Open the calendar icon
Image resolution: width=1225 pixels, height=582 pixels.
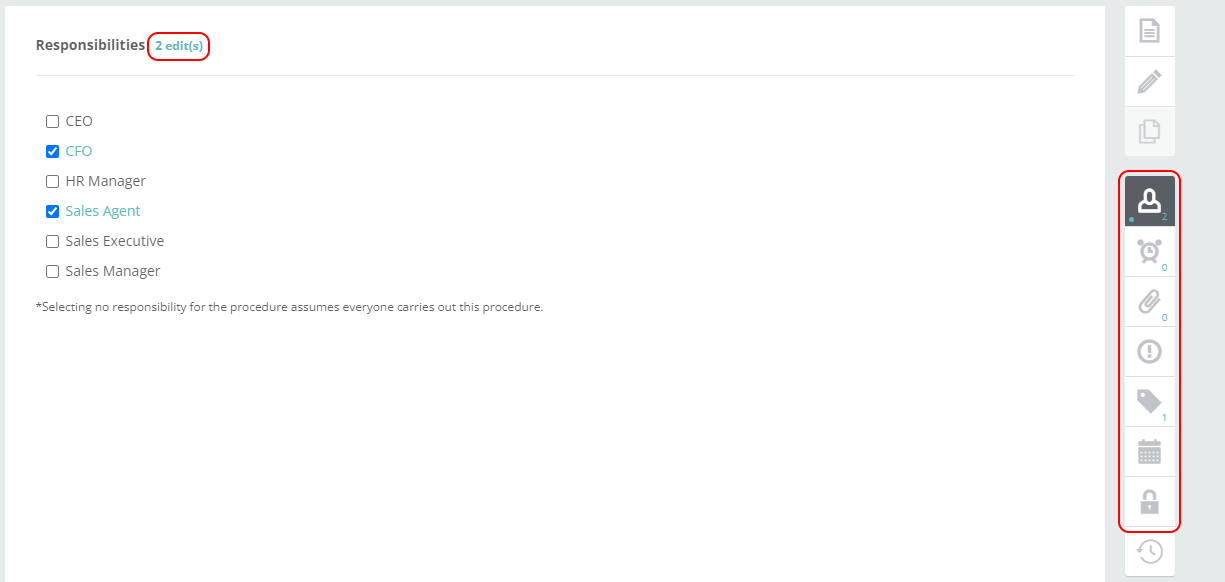[x=1150, y=452]
